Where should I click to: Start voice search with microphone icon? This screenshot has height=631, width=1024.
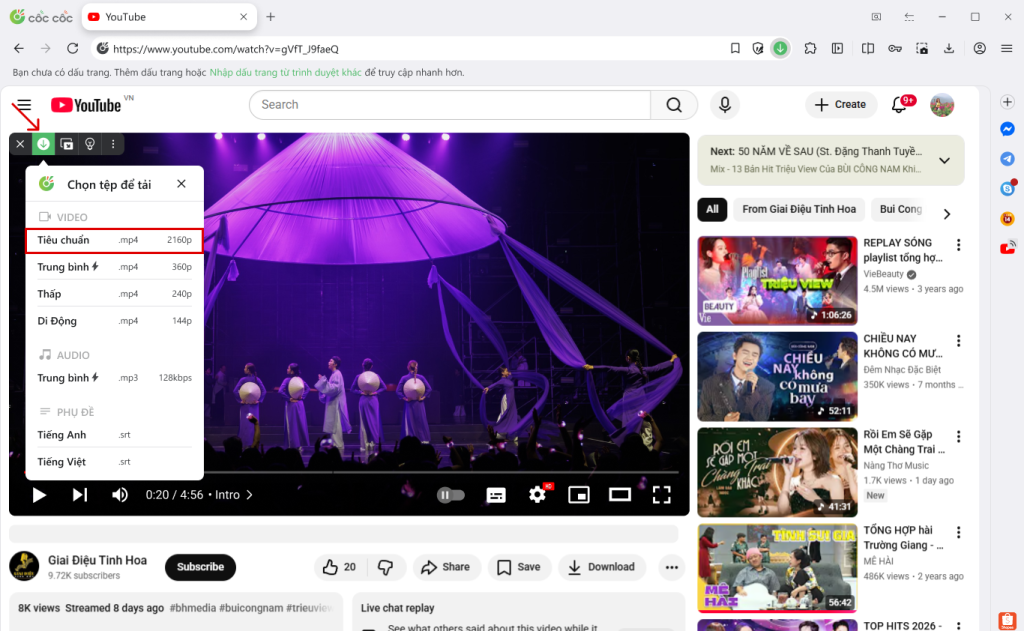pos(725,105)
